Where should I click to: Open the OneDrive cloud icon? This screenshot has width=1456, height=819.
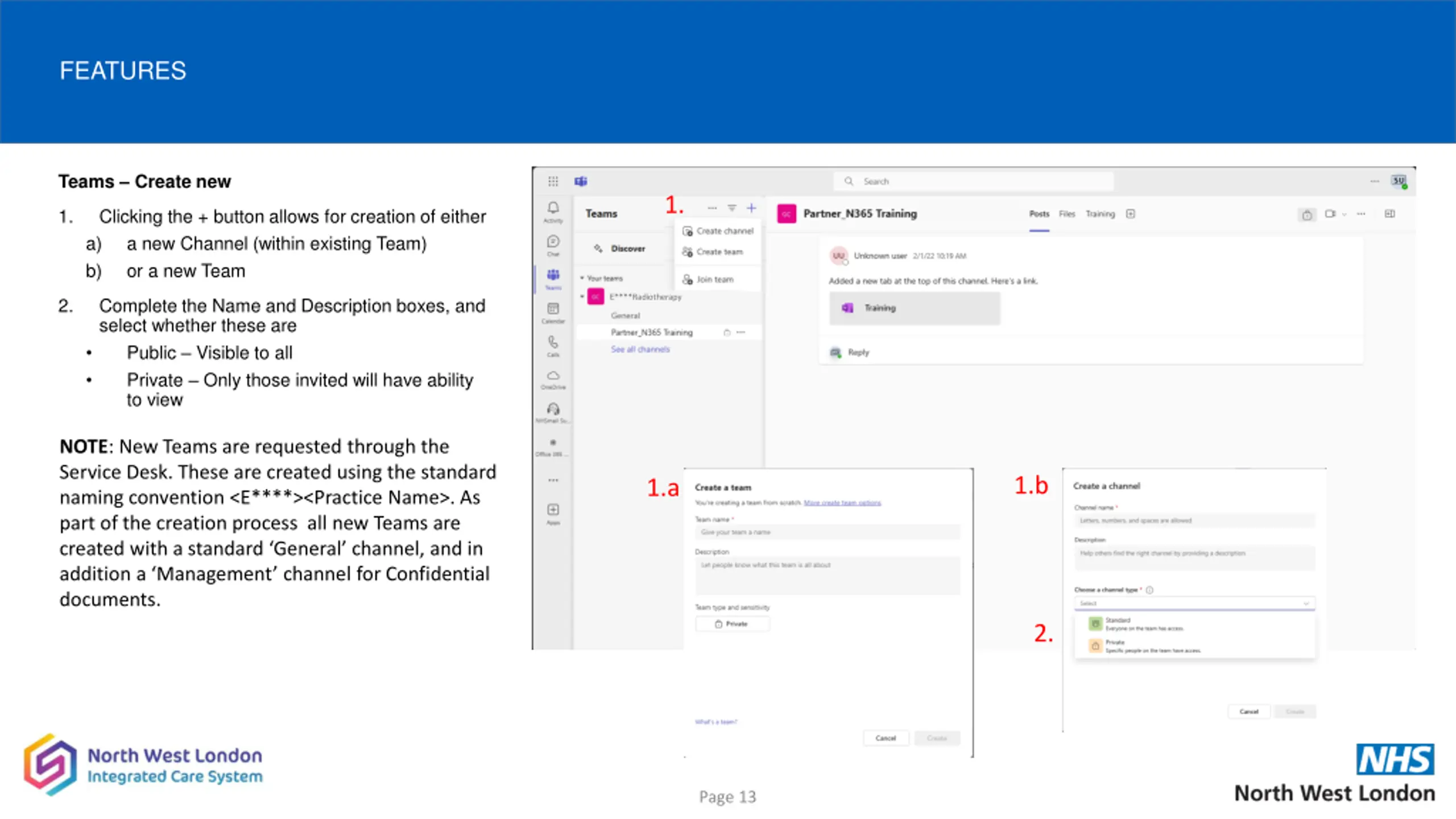(553, 379)
